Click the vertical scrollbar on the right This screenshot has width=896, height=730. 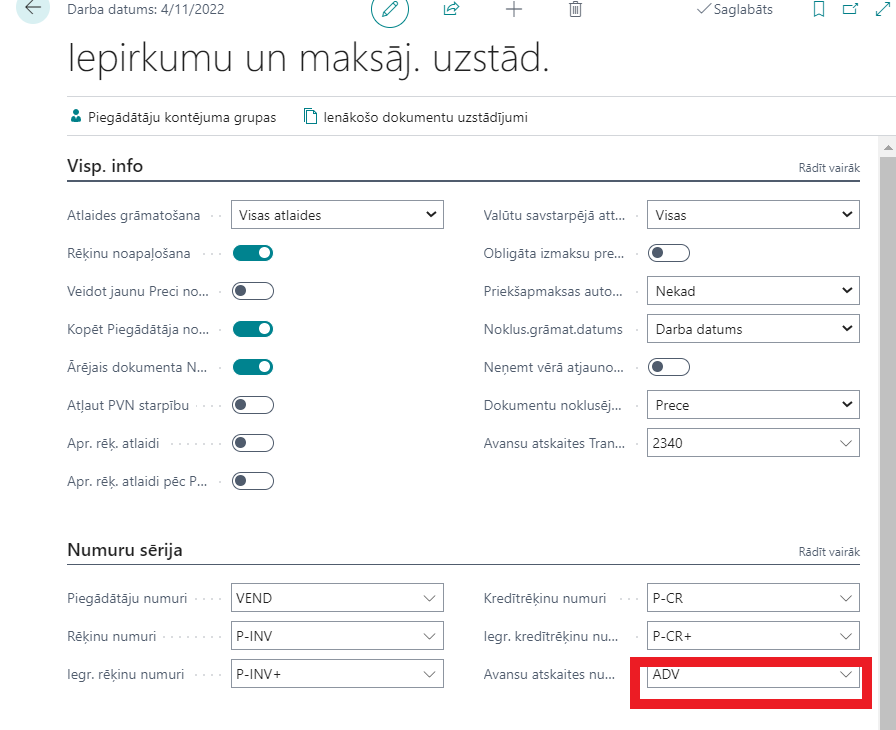click(x=886, y=400)
